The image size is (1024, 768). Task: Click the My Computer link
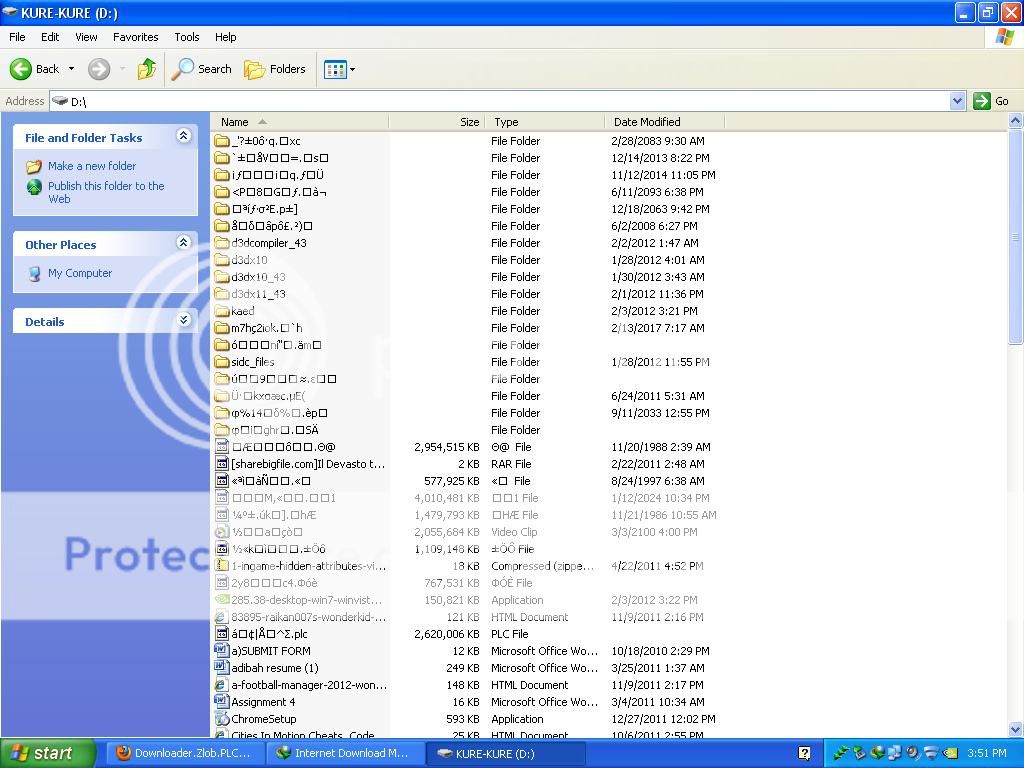click(x=80, y=273)
